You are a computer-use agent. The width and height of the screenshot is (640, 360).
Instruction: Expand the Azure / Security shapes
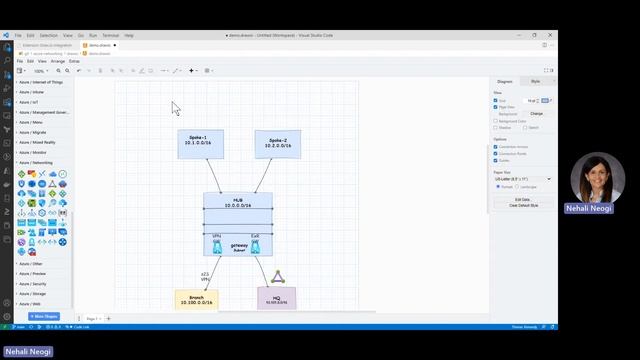point(33,284)
